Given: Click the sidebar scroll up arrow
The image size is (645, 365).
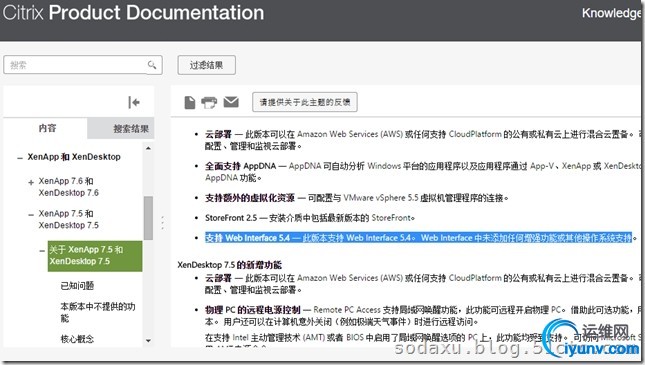Looking at the screenshot, I should (148, 148).
